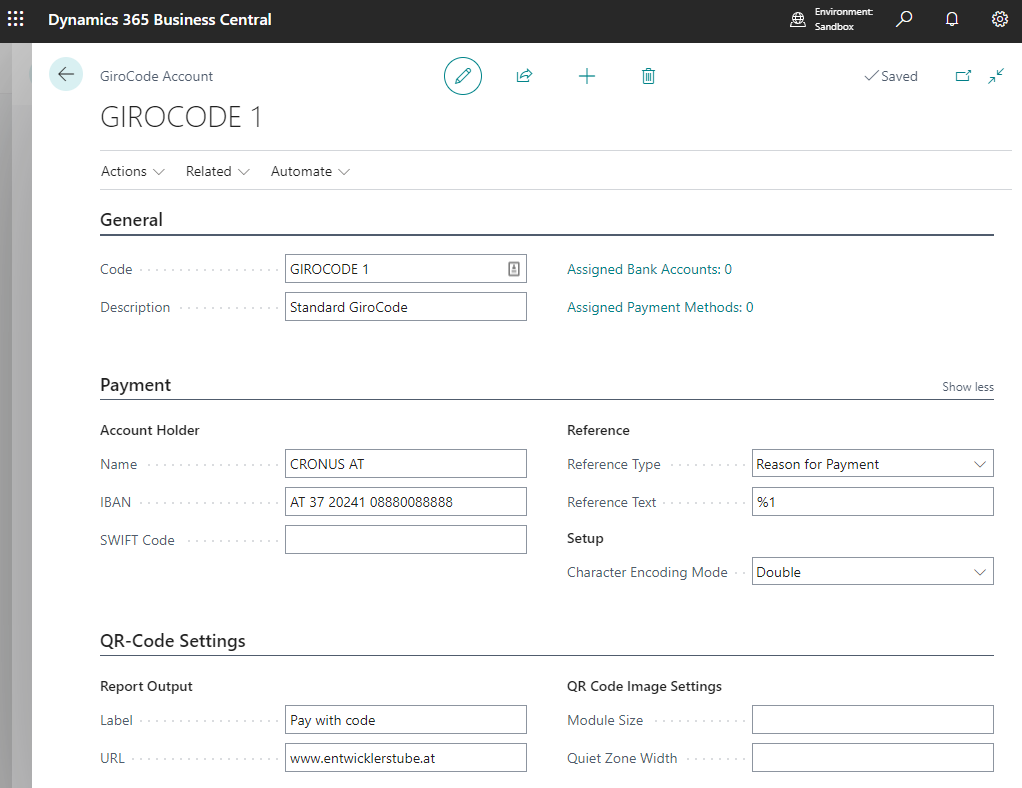Click the collapse page arrows icon
The width and height of the screenshot is (1022, 788).
point(996,76)
